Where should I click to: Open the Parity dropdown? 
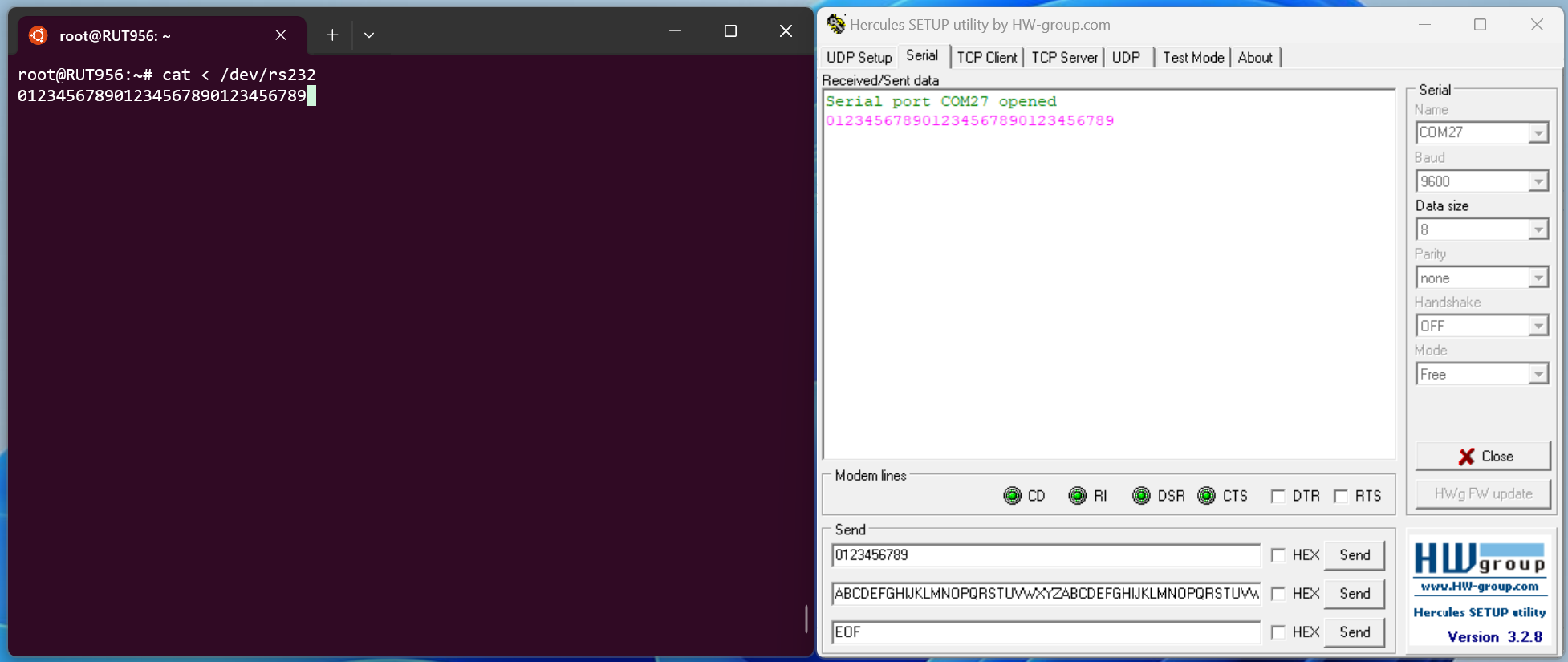[x=1538, y=278]
